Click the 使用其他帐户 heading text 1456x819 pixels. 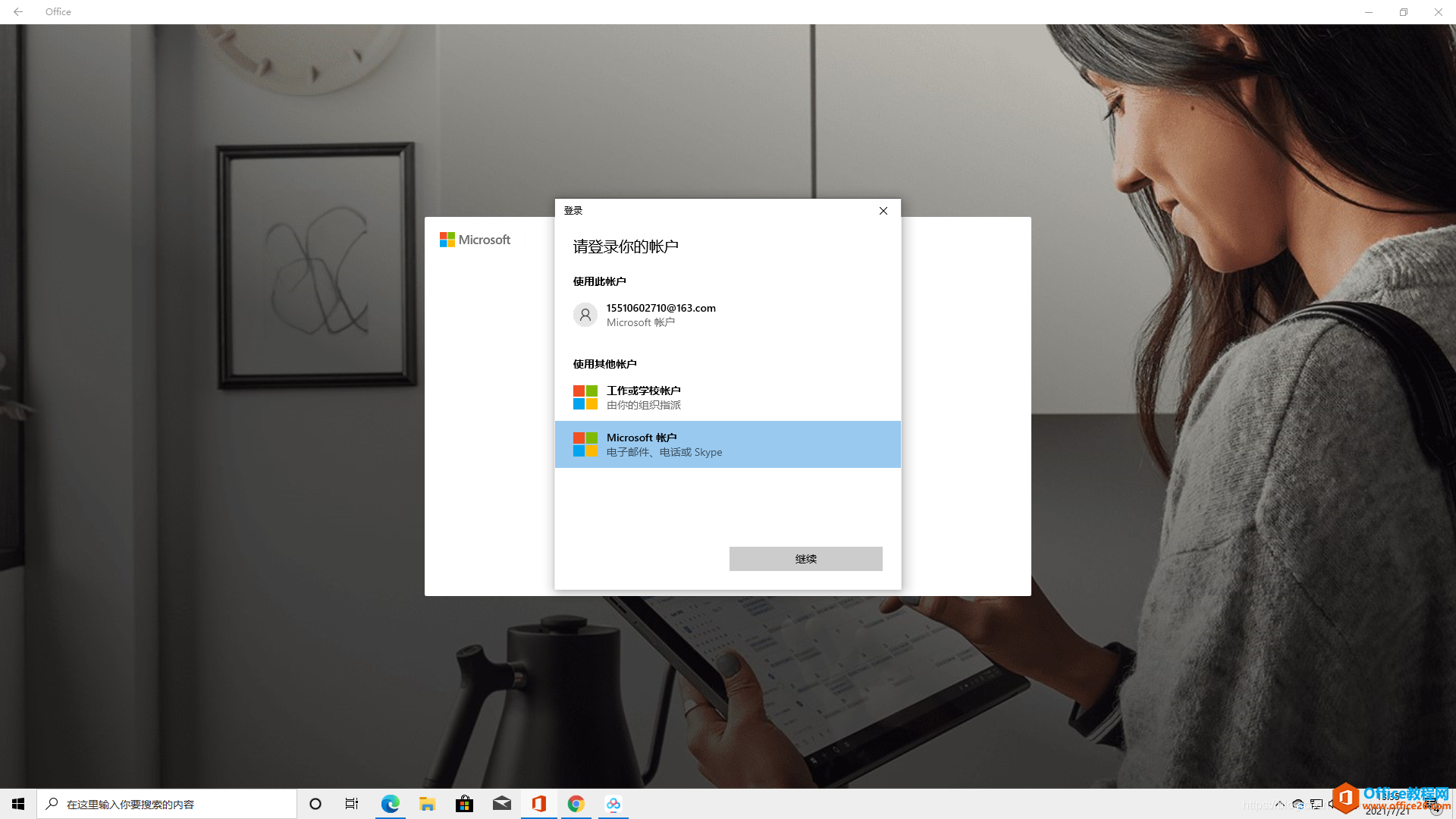(604, 364)
